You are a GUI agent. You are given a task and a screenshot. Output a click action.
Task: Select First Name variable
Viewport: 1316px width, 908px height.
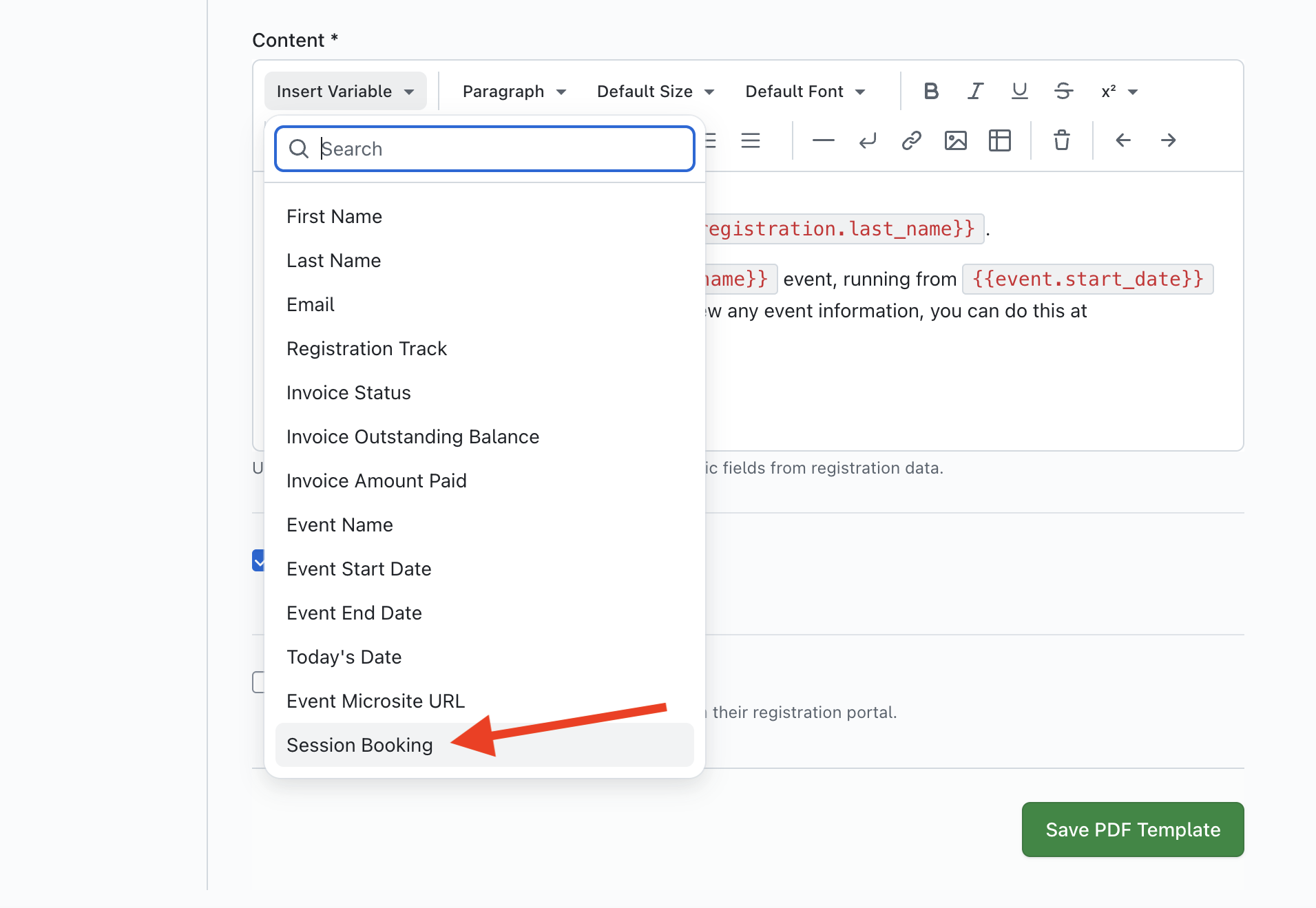click(x=484, y=216)
